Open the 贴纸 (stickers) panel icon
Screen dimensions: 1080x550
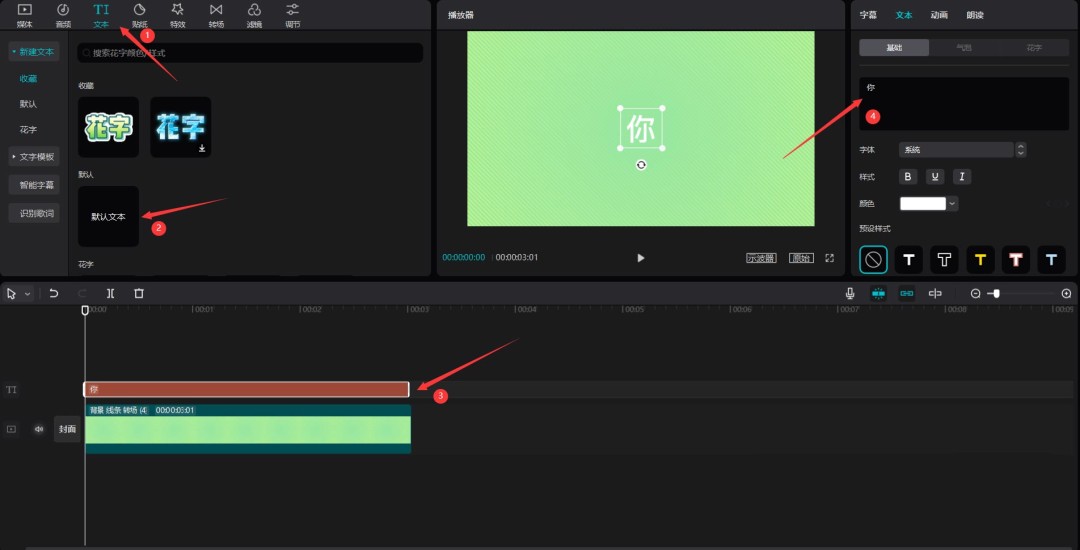tap(139, 14)
